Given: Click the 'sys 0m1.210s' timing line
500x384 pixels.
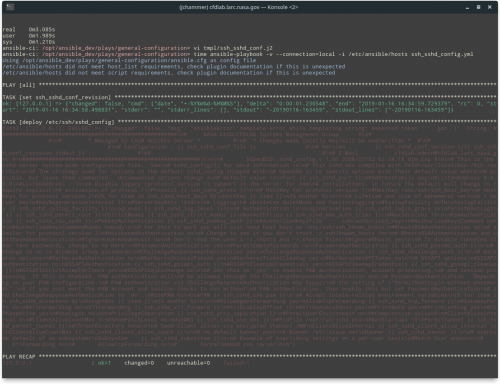Looking at the screenshot, I should pos(29,42).
